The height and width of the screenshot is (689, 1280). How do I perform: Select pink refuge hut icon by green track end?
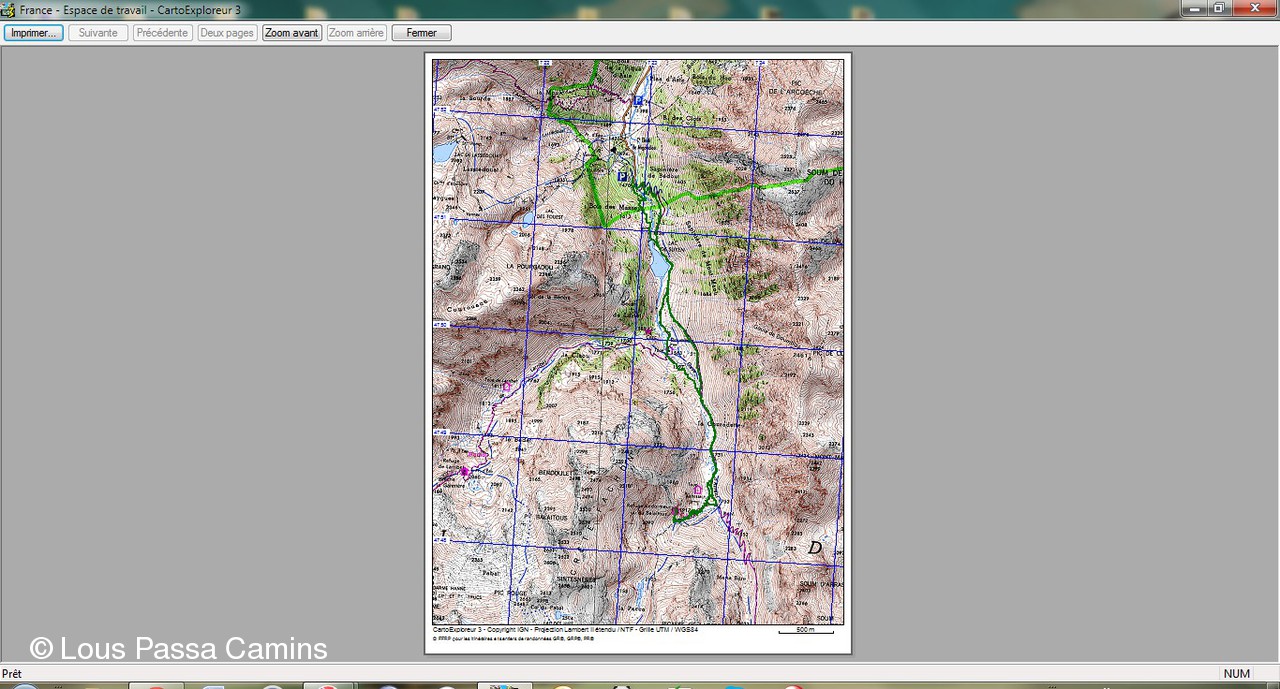(697, 489)
